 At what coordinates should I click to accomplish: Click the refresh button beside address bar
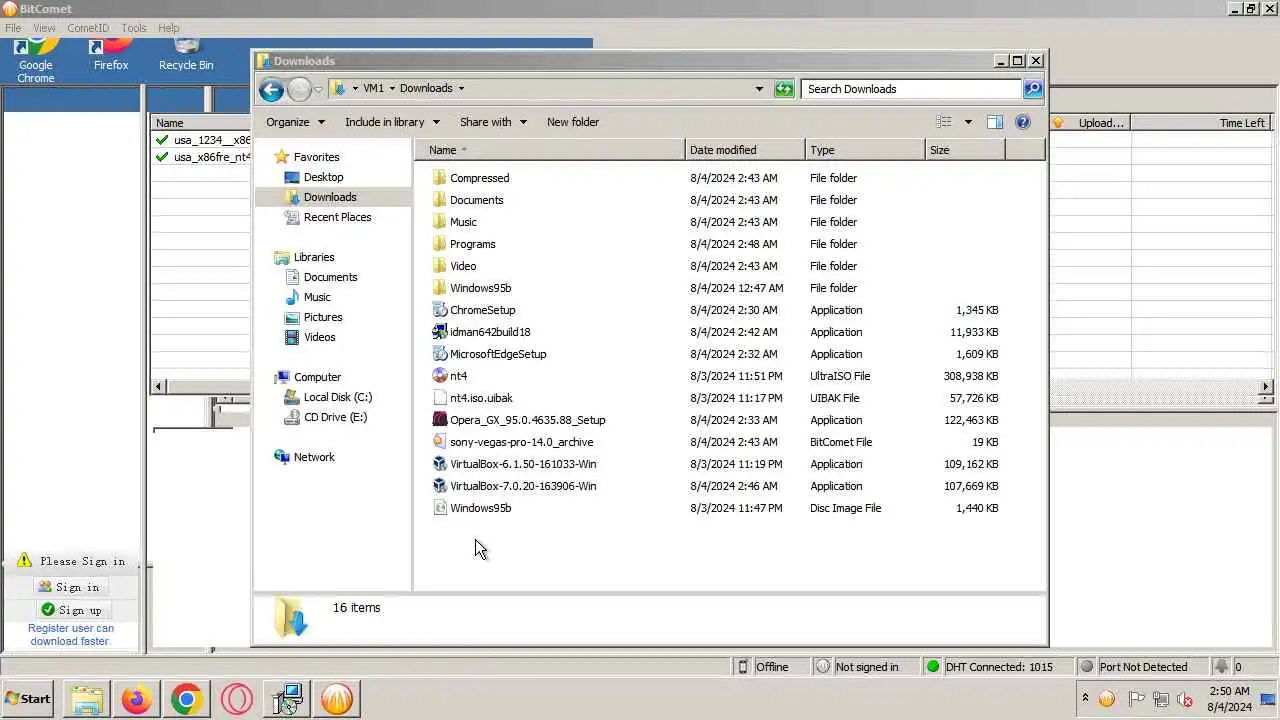tap(784, 89)
